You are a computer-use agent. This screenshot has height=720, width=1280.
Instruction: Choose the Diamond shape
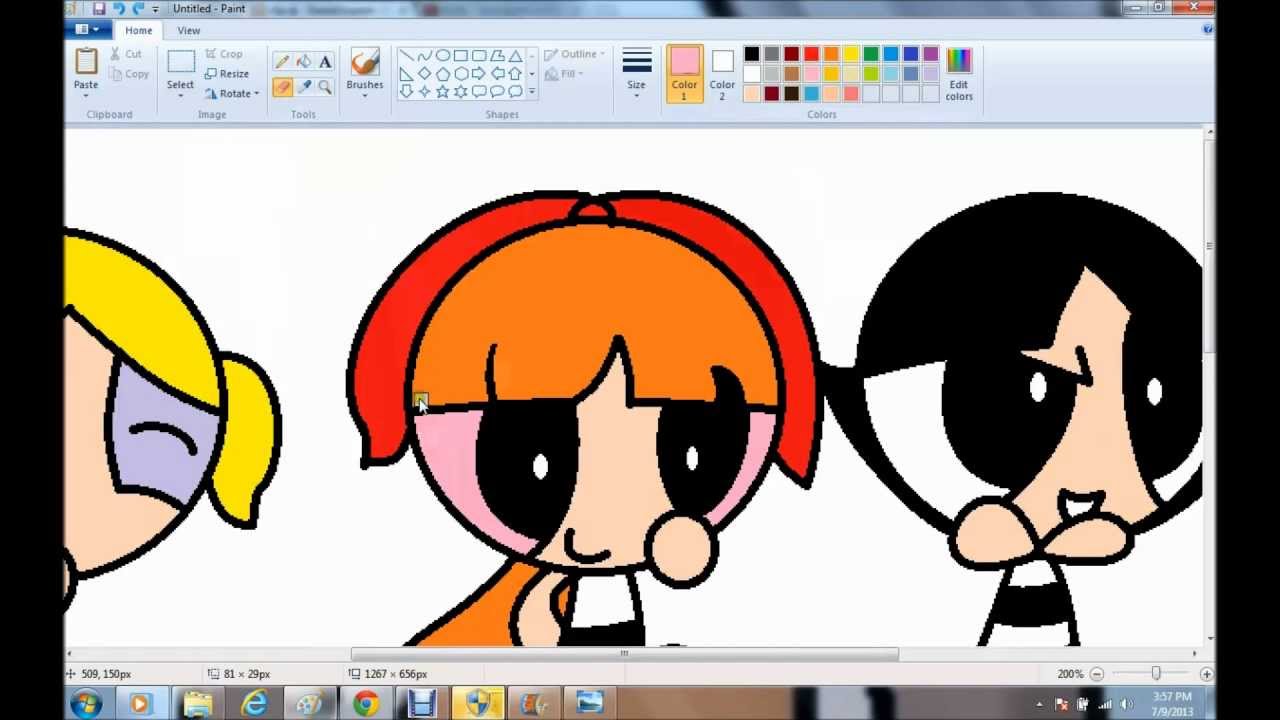click(424, 74)
